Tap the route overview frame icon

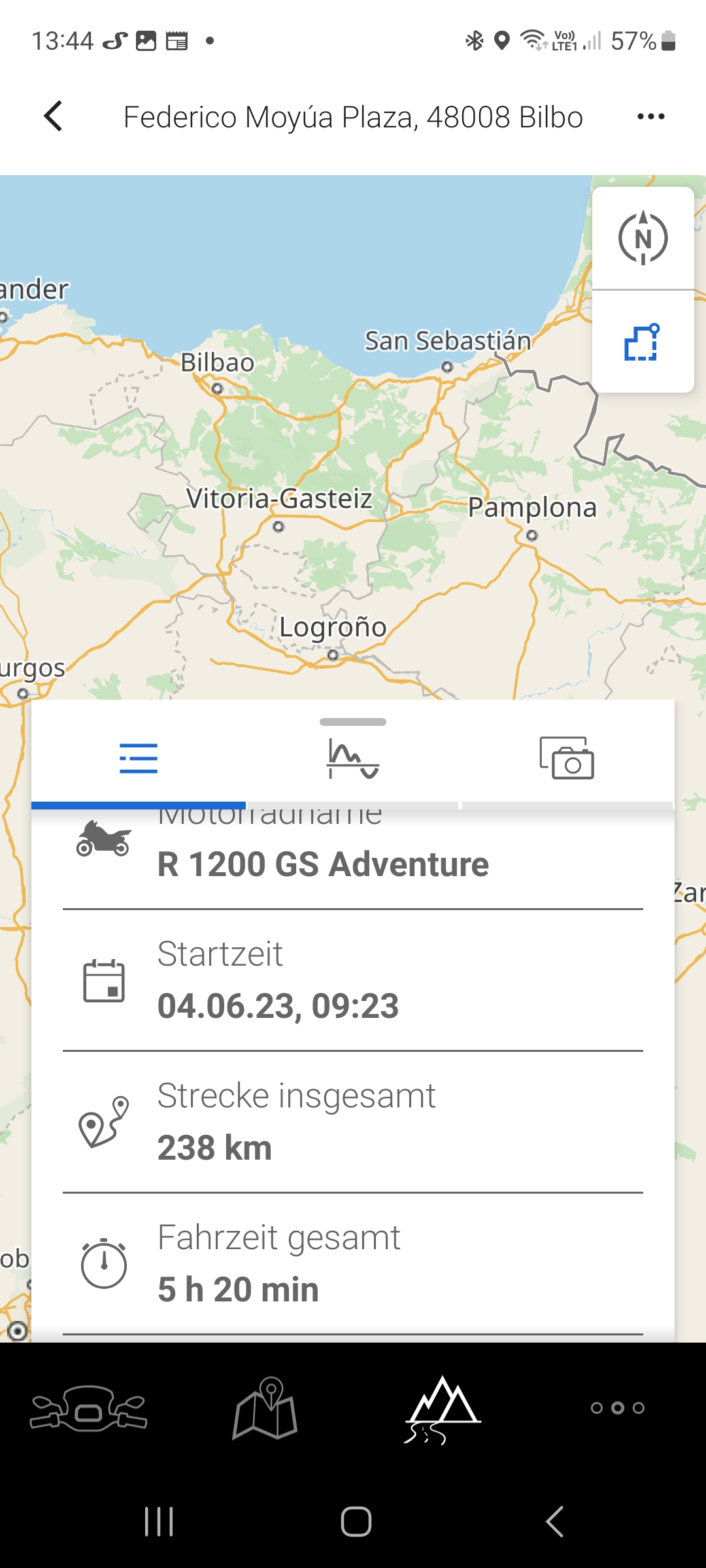coord(643,342)
